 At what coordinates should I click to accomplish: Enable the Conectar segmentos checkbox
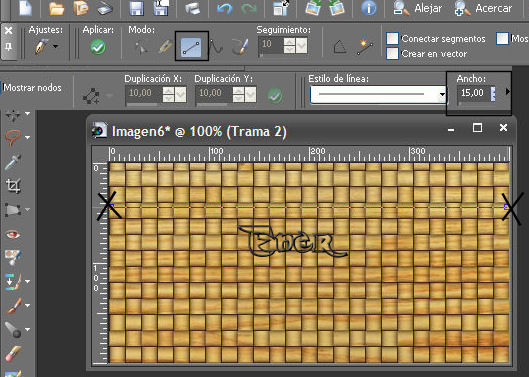392,38
